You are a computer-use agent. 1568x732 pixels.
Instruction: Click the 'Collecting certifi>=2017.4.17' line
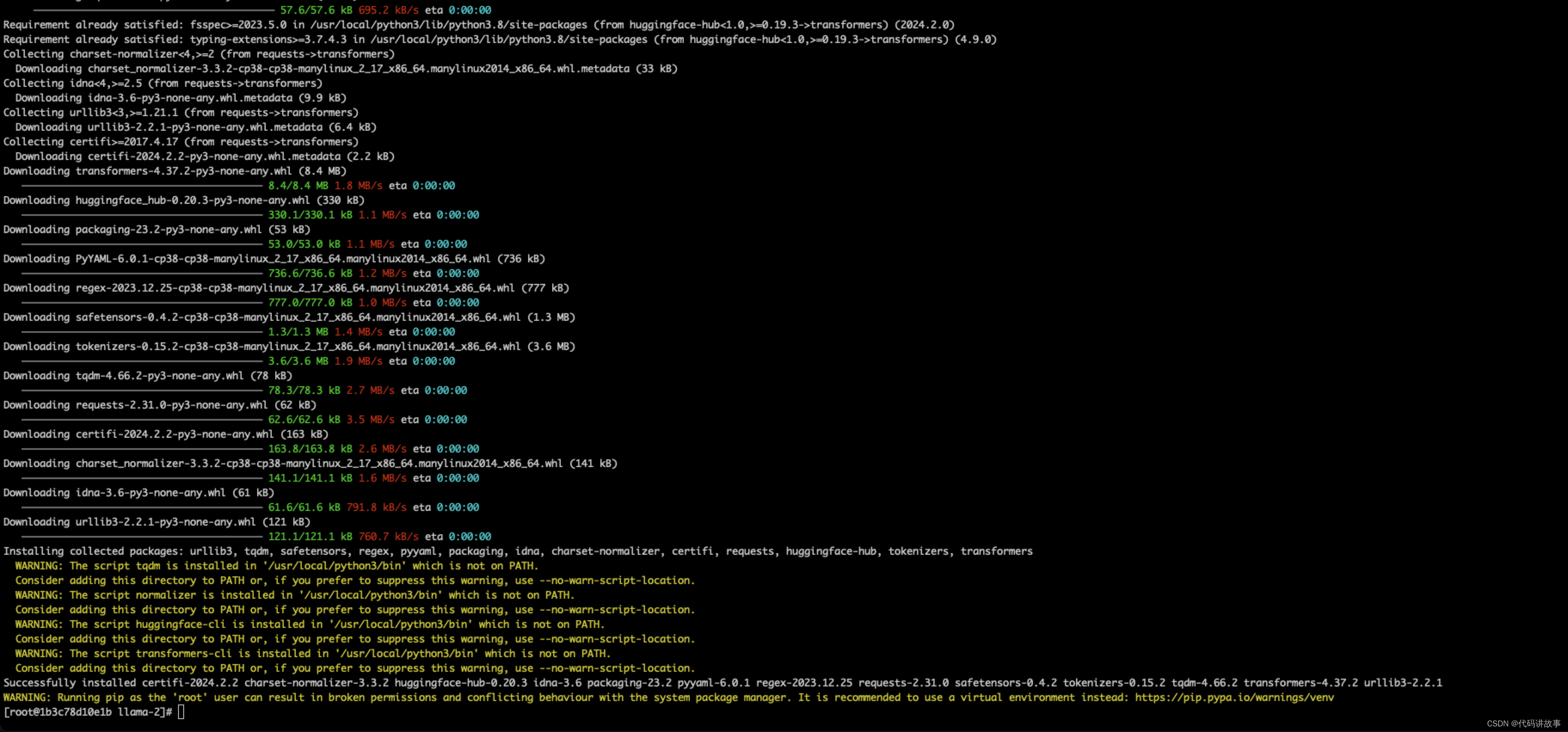click(181, 142)
